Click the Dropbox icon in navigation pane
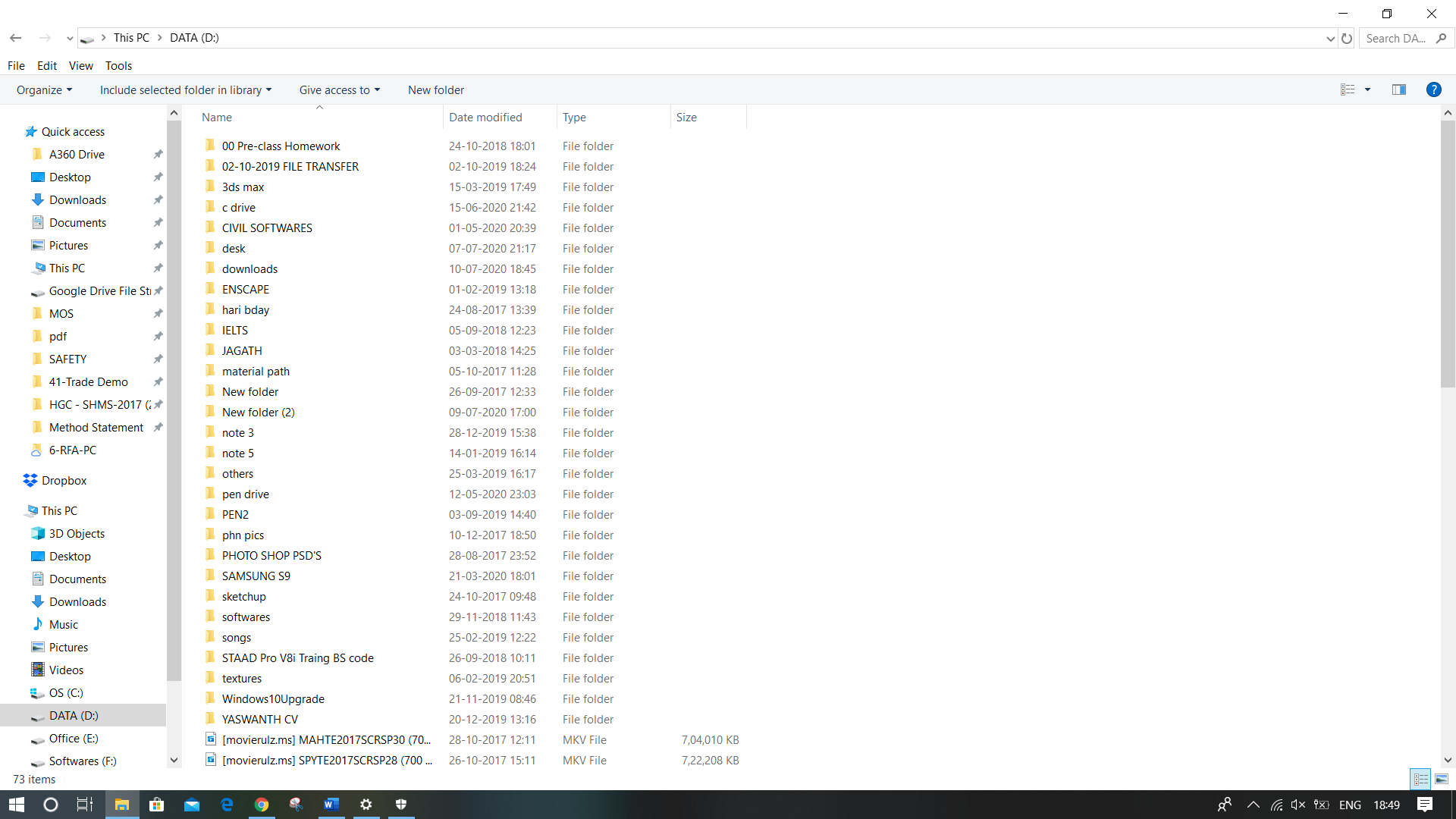This screenshot has height=819, width=1456. click(30, 480)
